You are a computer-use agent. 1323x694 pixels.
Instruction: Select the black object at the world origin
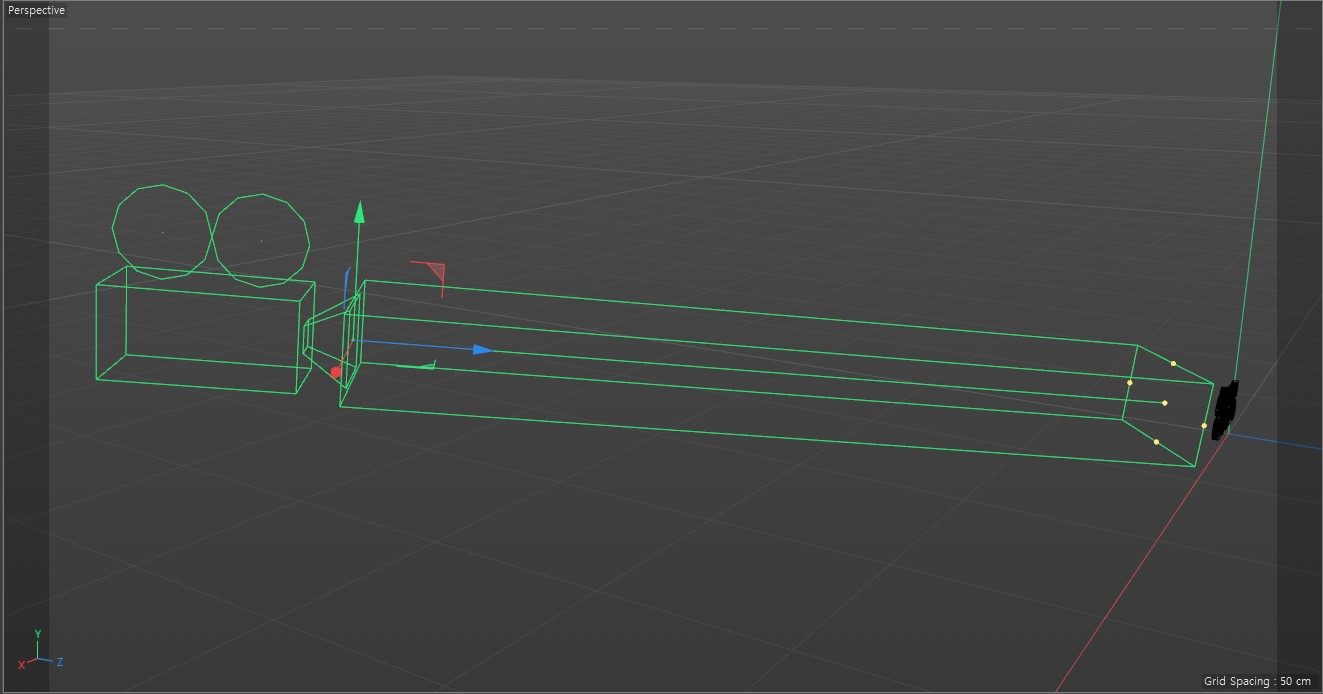(x=1226, y=409)
